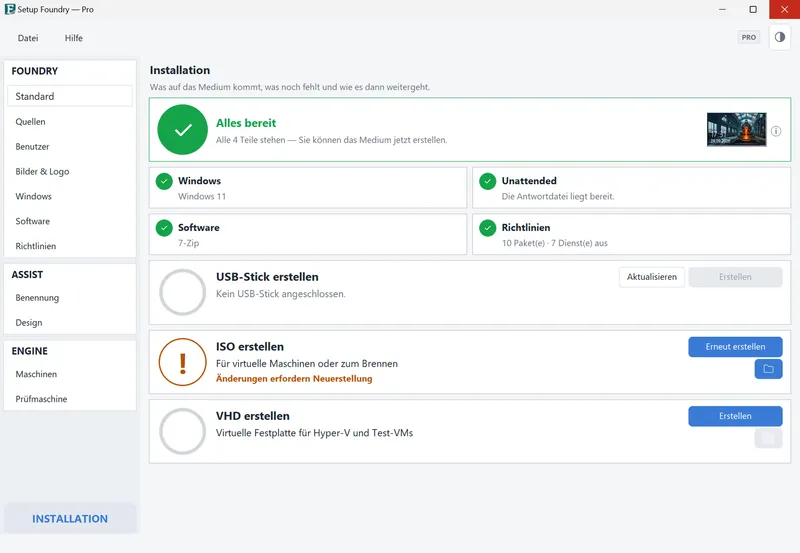Screen dimensions: 800x553
Task: Click the greyed Erstellen button for USB-Stick
Action: (735, 277)
